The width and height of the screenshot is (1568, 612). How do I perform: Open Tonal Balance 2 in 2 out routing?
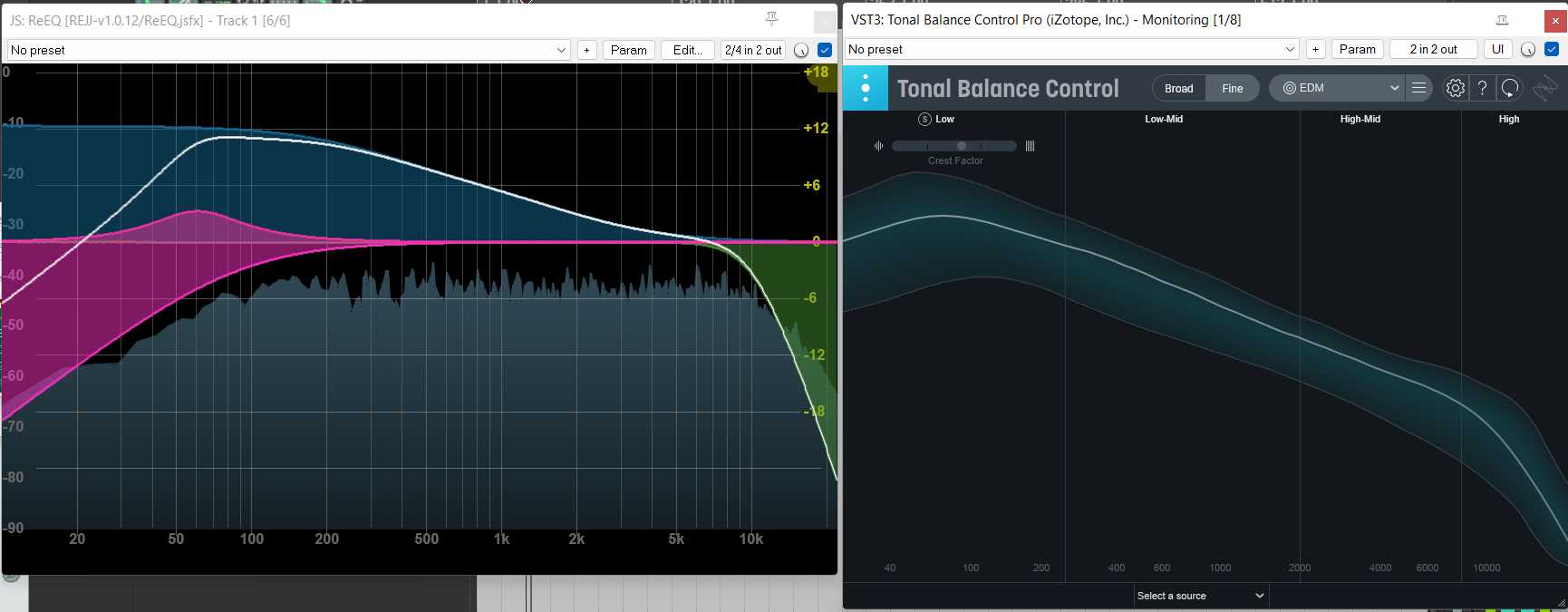click(x=1434, y=49)
